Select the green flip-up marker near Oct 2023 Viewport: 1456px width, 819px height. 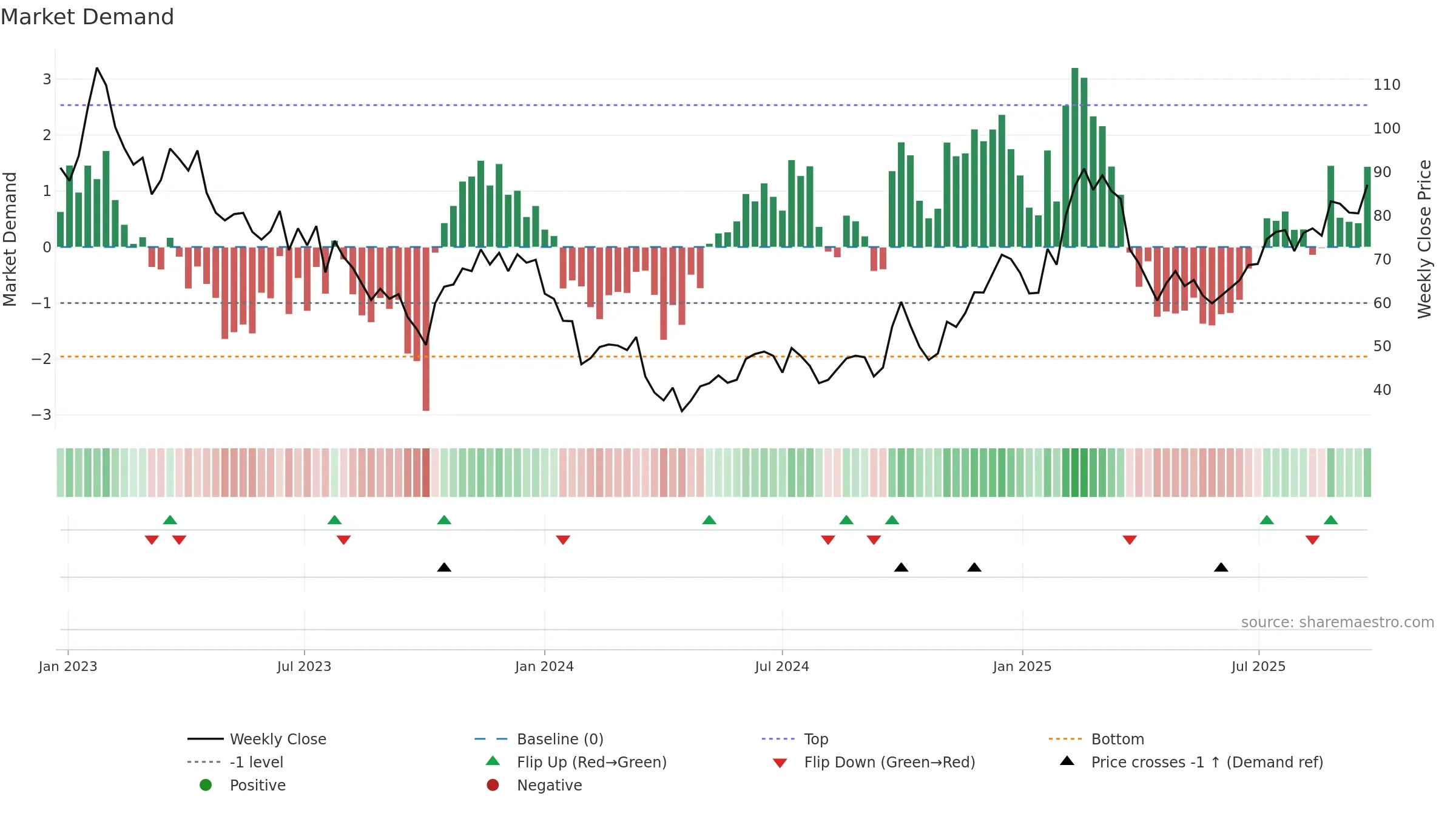coord(444,520)
